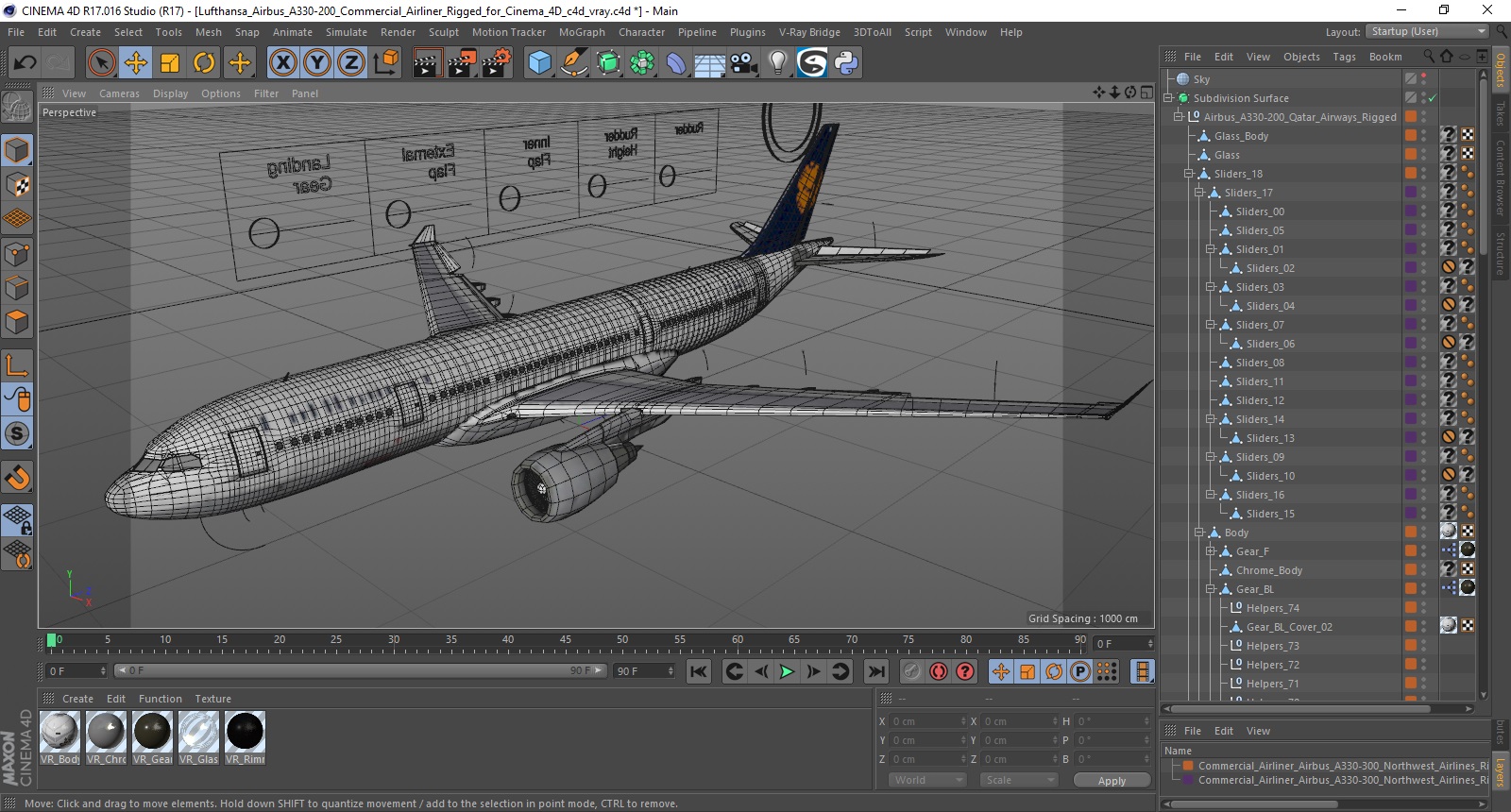Switch the coordinate system icon
Image resolution: width=1511 pixels, height=812 pixels.
[385, 63]
